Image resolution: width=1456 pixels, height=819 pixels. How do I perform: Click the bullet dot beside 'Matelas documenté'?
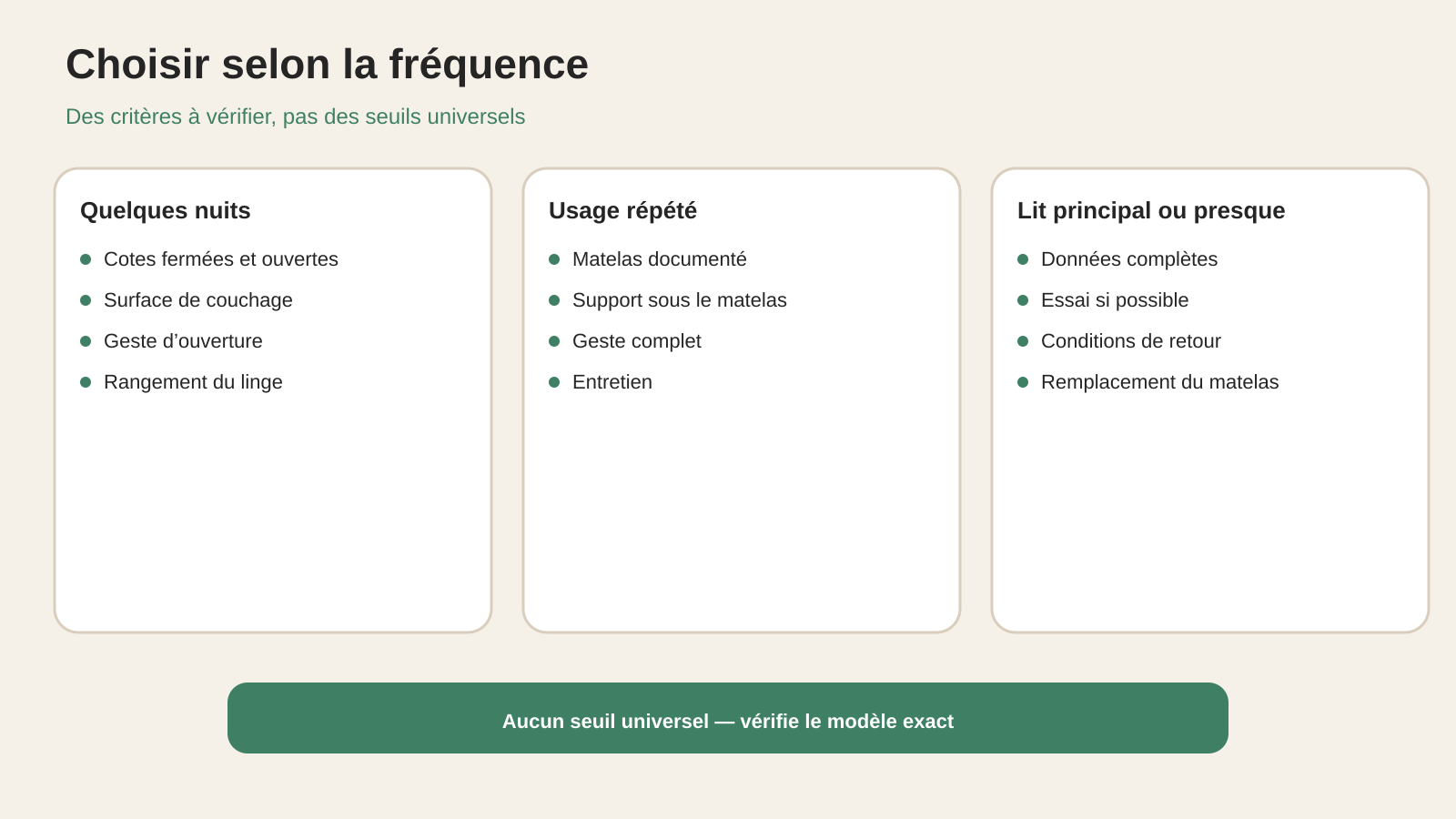coord(554,259)
